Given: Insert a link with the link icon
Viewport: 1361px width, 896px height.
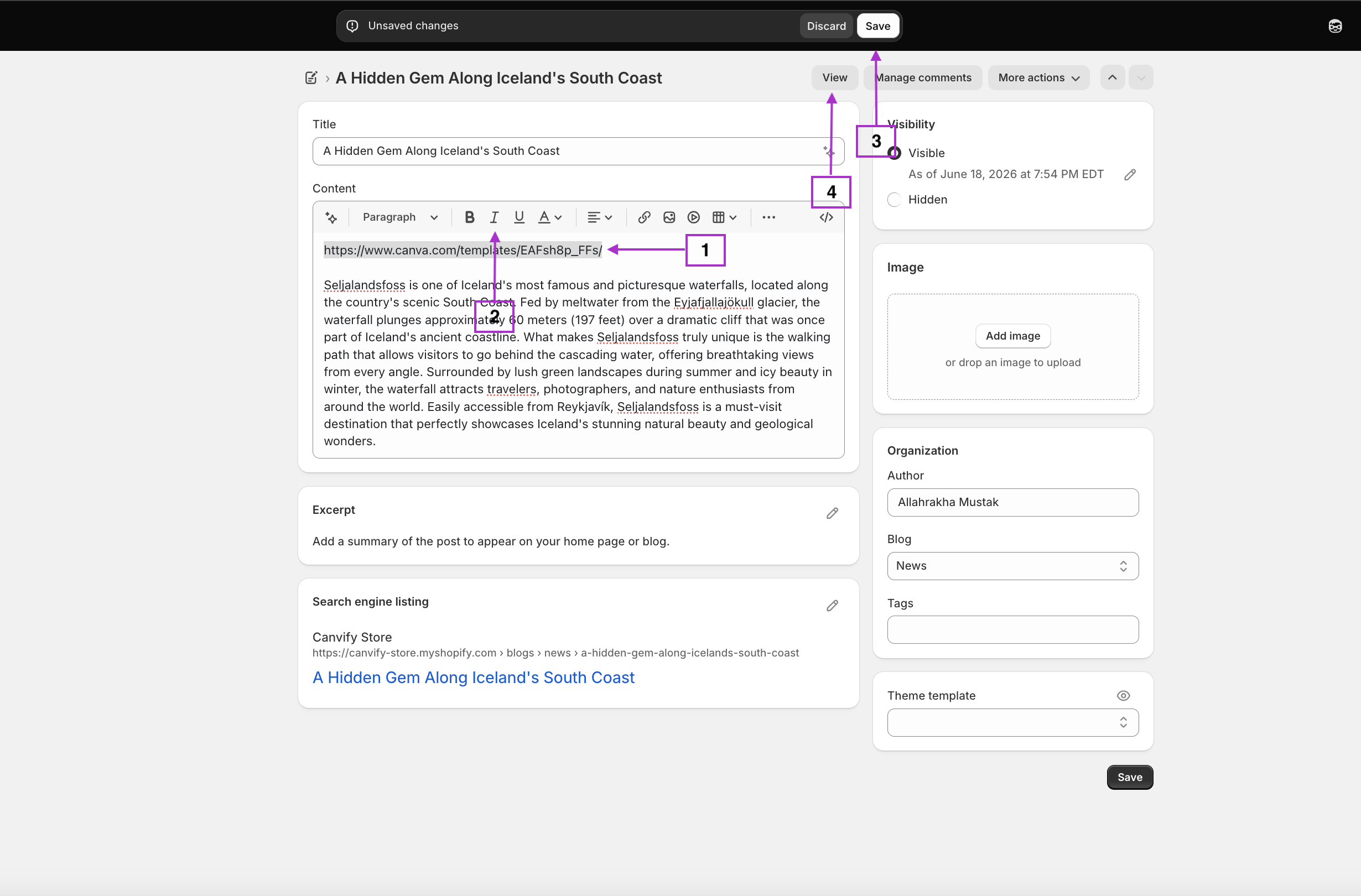Looking at the screenshot, I should click(x=645, y=217).
